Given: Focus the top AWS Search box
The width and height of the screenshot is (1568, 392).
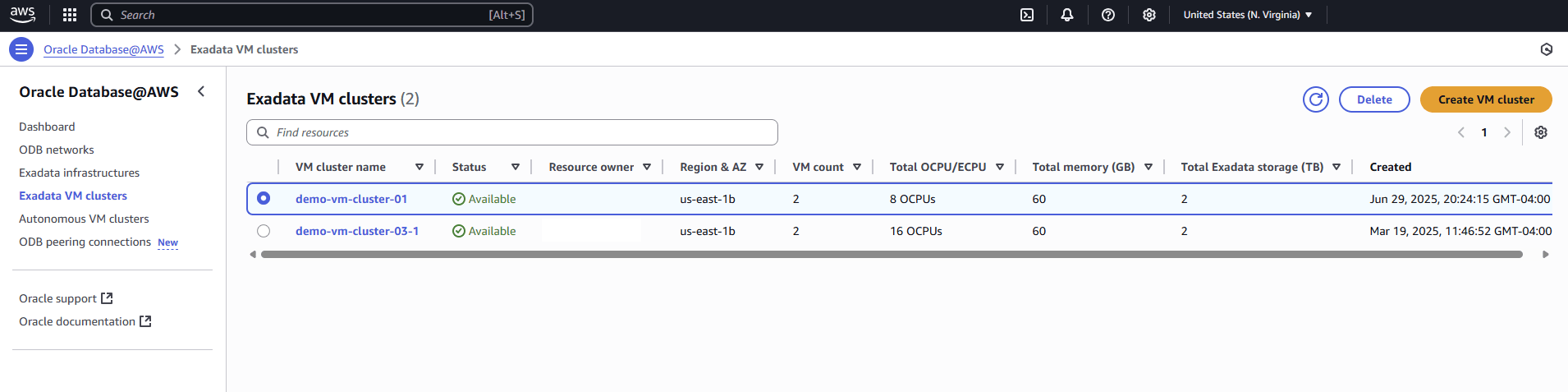Looking at the screenshot, I should (x=312, y=15).
